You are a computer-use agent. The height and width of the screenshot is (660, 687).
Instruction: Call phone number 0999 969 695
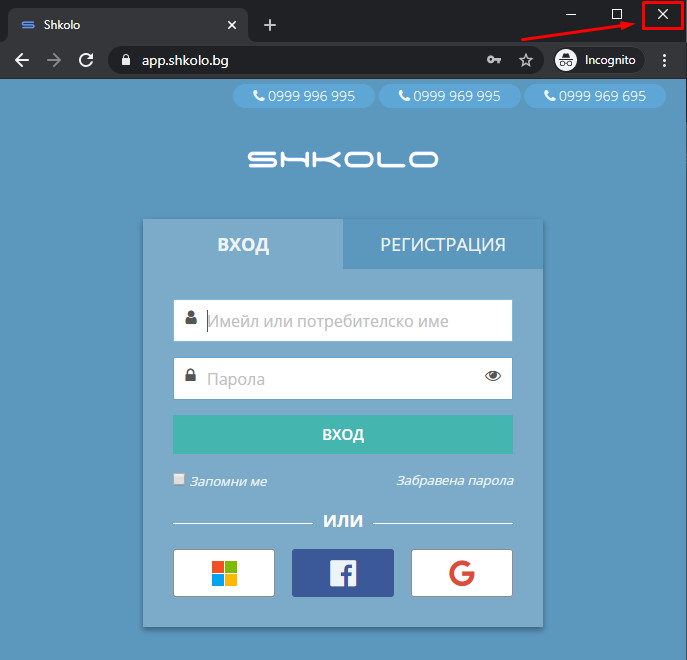coord(595,96)
